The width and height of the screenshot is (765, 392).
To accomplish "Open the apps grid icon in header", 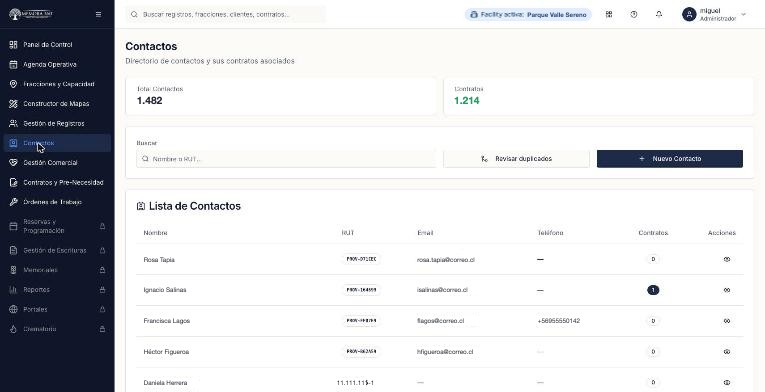I will click(609, 15).
